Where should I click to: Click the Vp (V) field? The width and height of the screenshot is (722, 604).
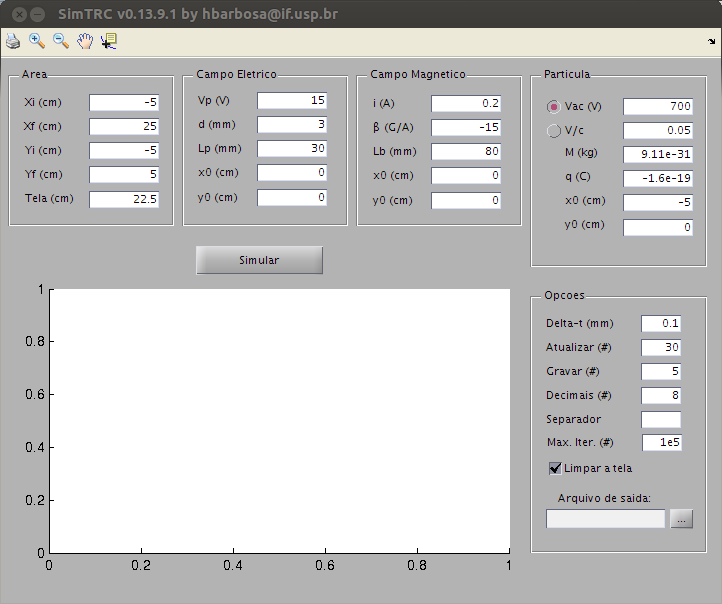pyautogui.click(x=292, y=100)
